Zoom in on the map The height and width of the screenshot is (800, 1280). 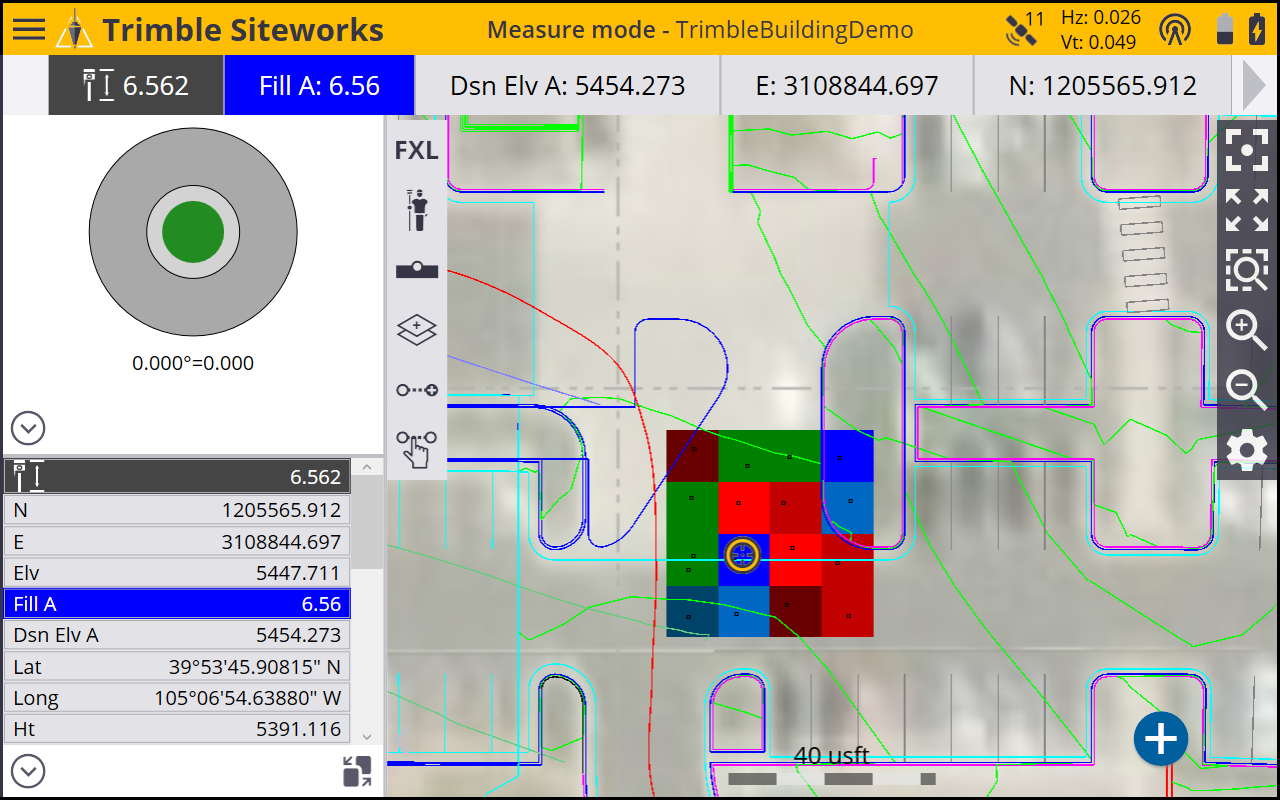pos(1247,329)
